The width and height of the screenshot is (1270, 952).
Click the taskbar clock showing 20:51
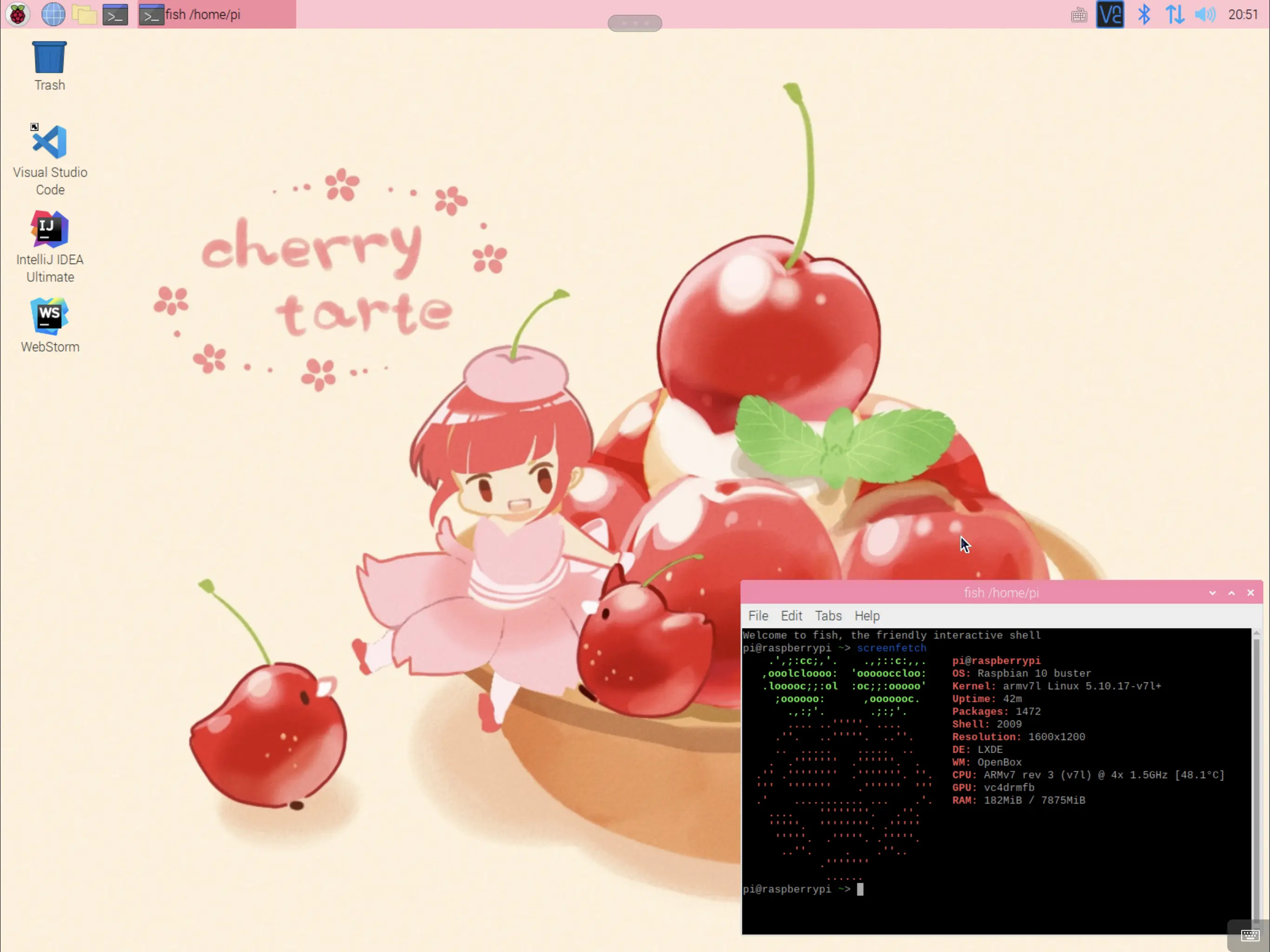1243,14
